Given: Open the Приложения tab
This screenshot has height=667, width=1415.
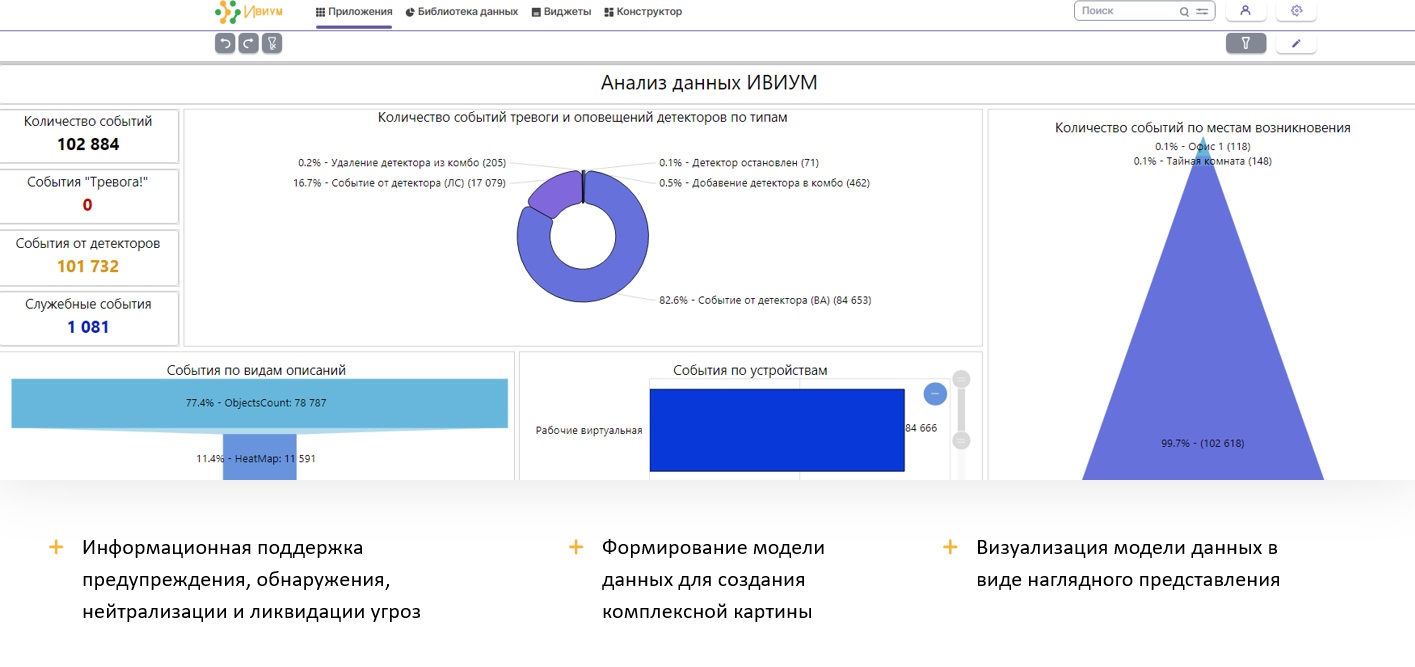Looking at the screenshot, I should click(x=354, y=12).
